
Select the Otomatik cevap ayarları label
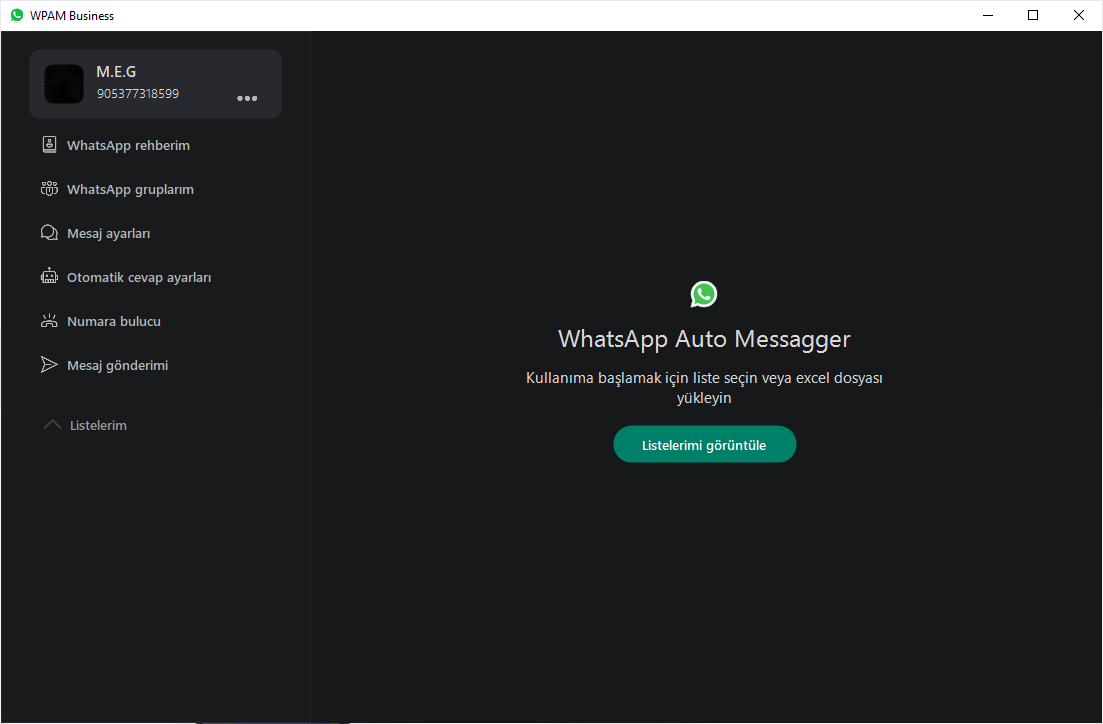pos(139,277)
